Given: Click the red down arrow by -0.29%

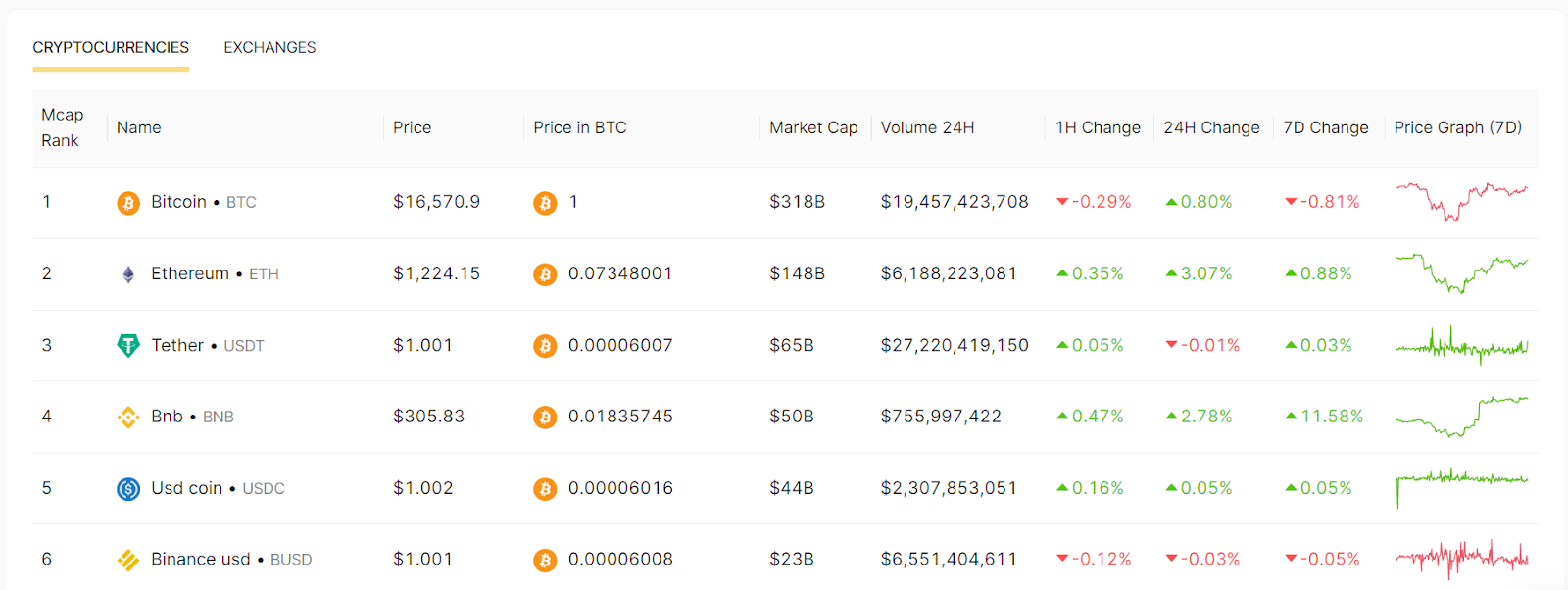Looking at the screenshot, I should (x=1062, y=202).
